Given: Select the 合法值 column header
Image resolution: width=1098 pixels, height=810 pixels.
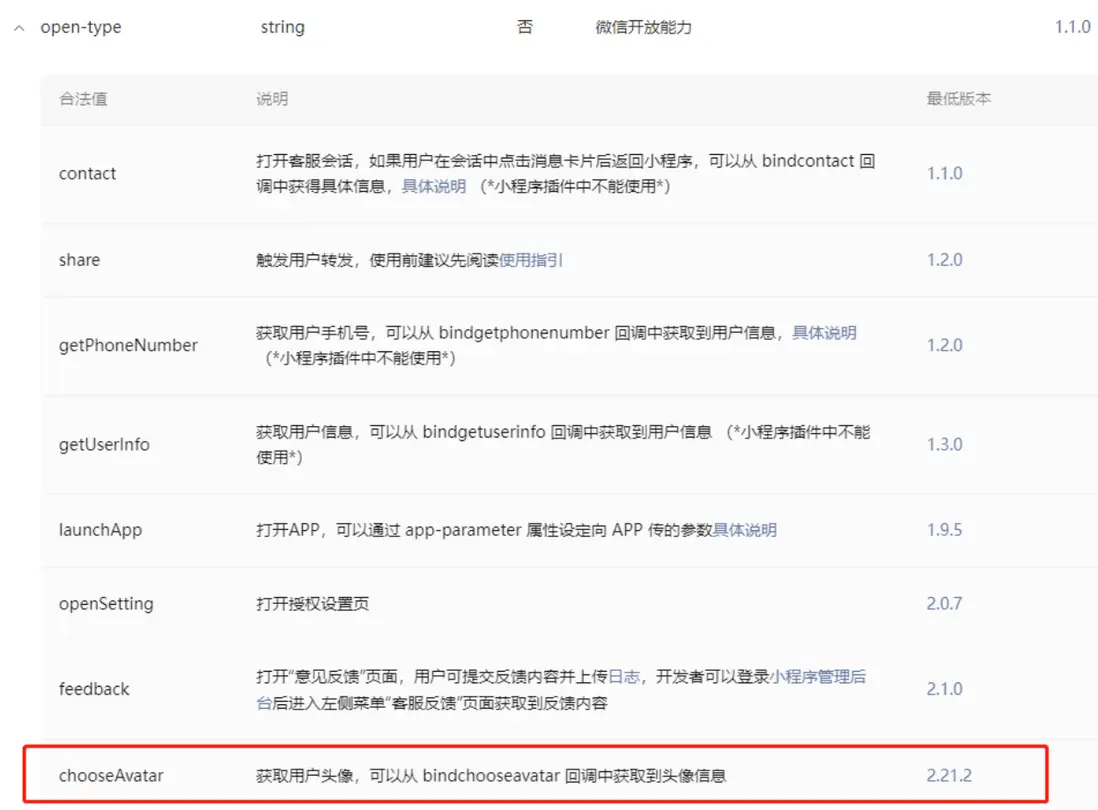Looking at the screenshot, I should point(83,99).
